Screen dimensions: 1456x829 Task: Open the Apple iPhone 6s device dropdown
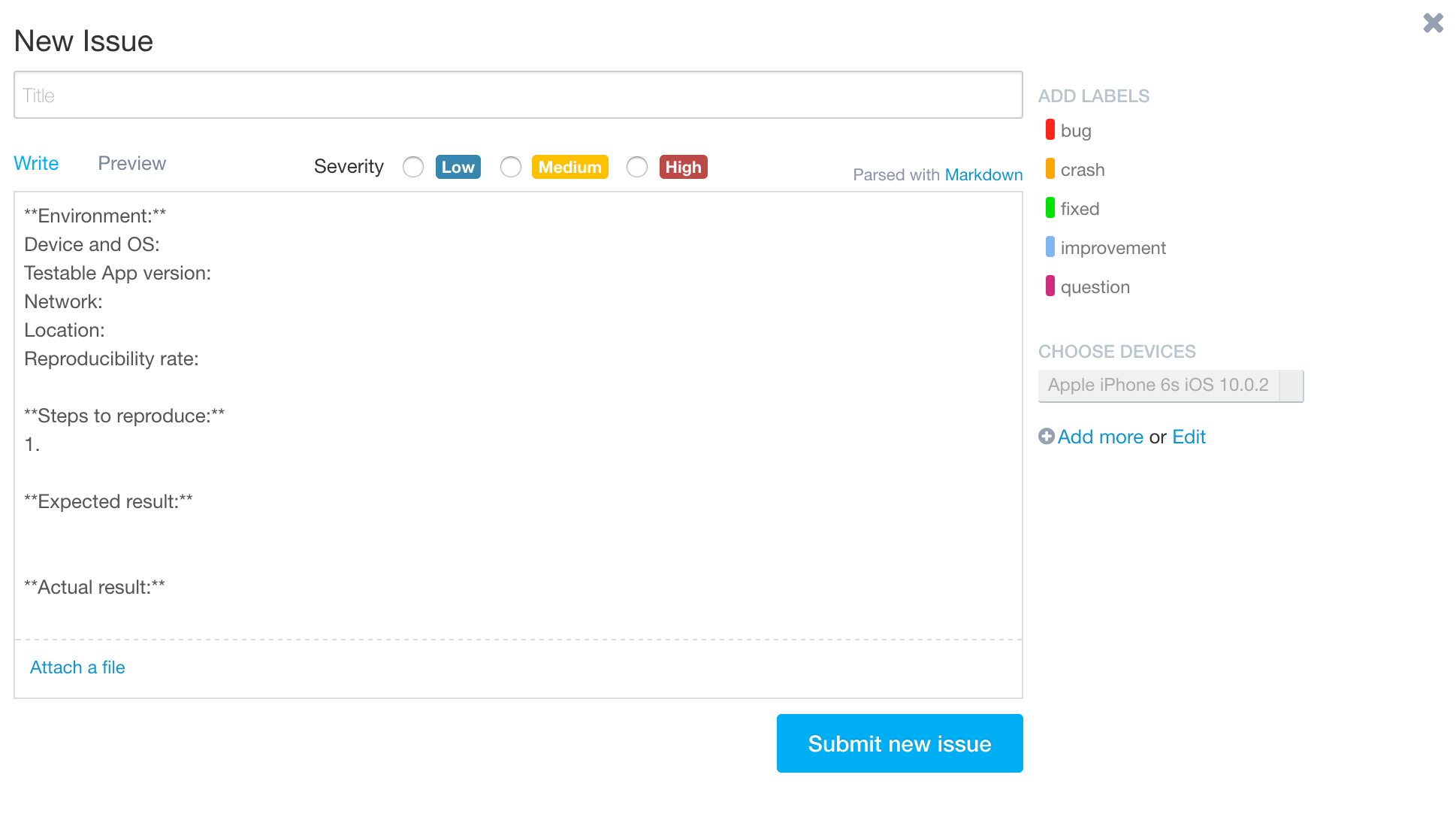pyautogui.click(x=1290, y=385)
